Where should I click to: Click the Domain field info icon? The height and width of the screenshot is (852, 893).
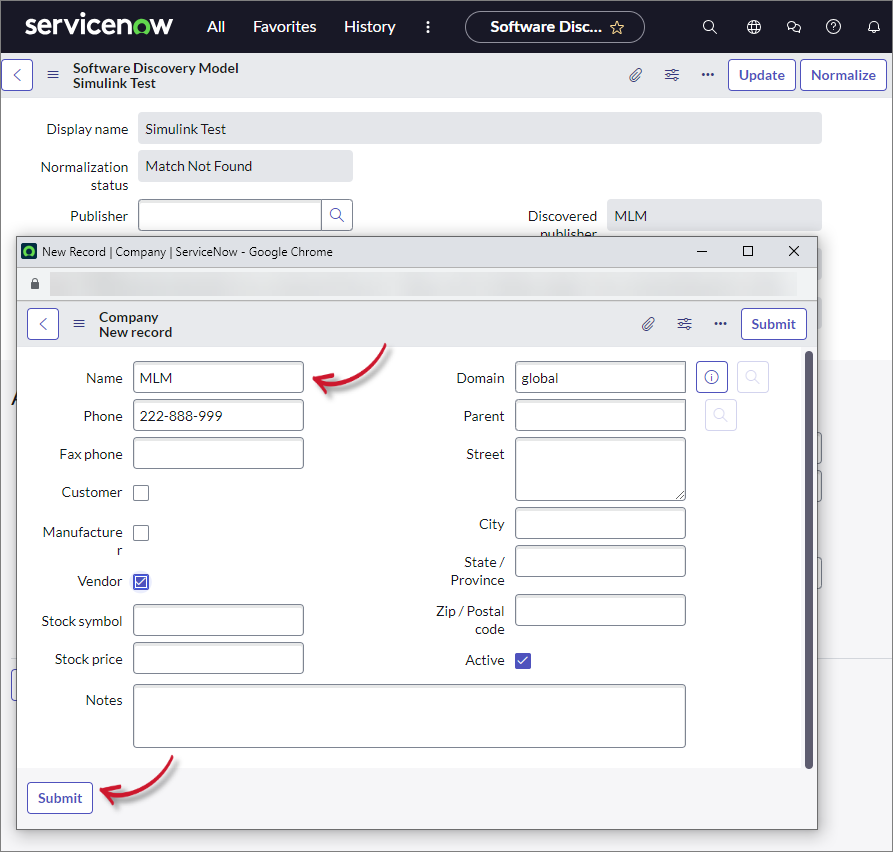pyautogui.click(x=712, y=377)
